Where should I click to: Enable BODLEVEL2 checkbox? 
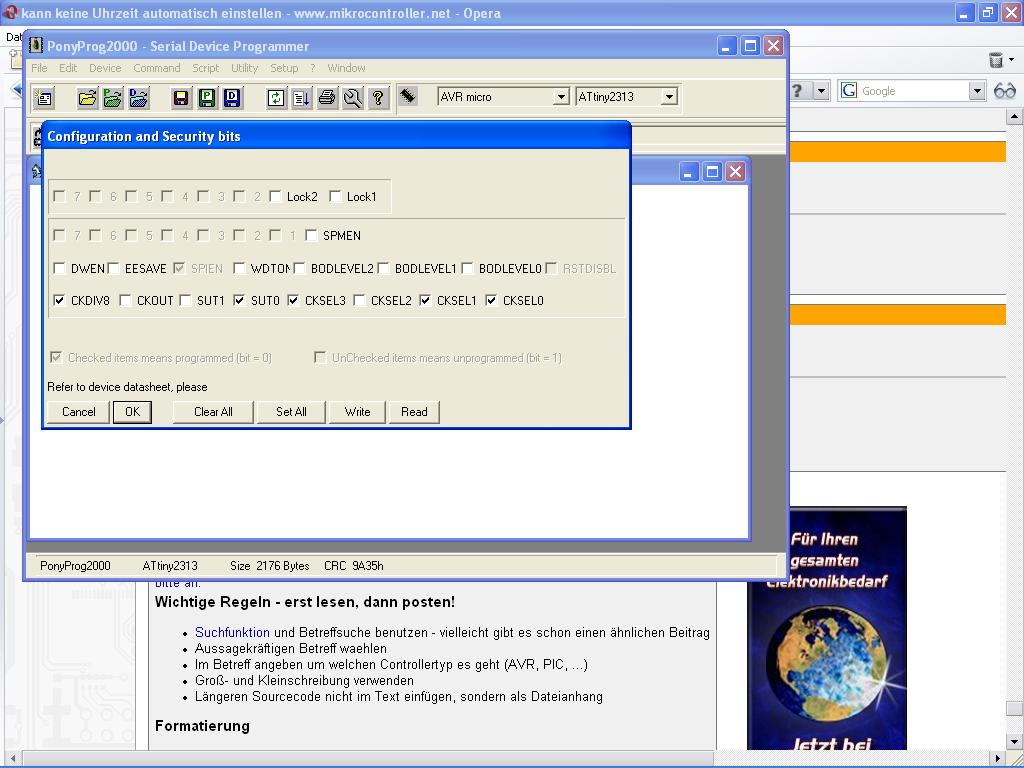pos(299,268)
